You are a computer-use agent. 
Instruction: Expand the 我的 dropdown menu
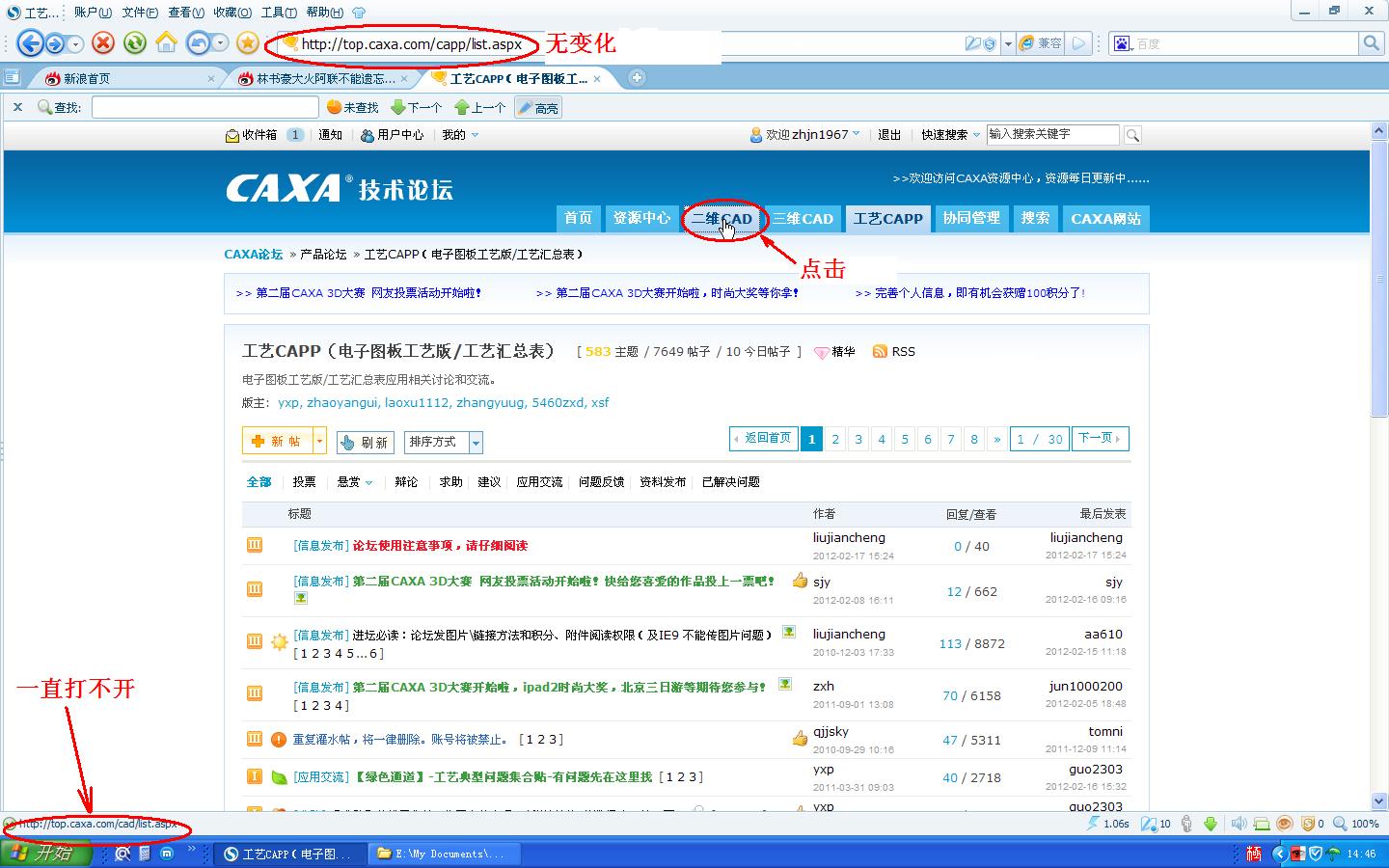(460, 135)
